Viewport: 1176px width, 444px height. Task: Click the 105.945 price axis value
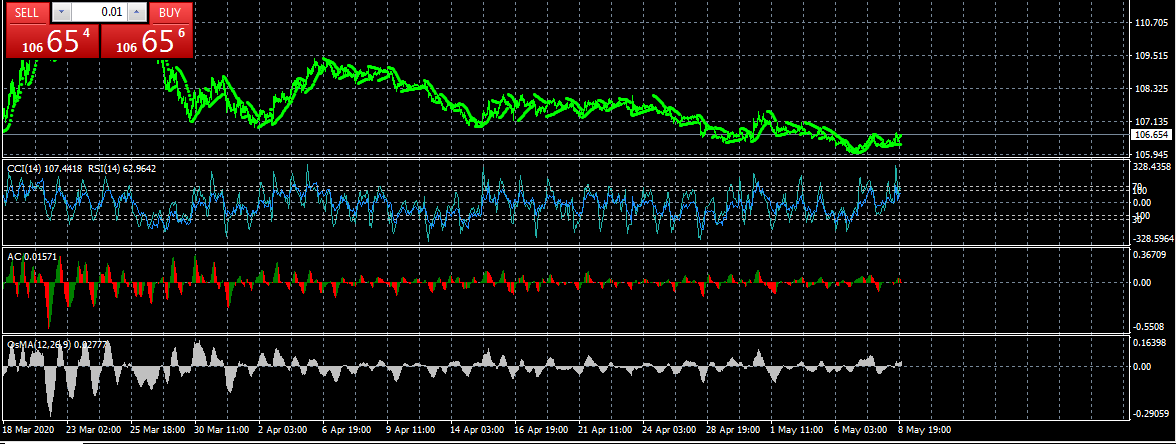point(1151,154)
